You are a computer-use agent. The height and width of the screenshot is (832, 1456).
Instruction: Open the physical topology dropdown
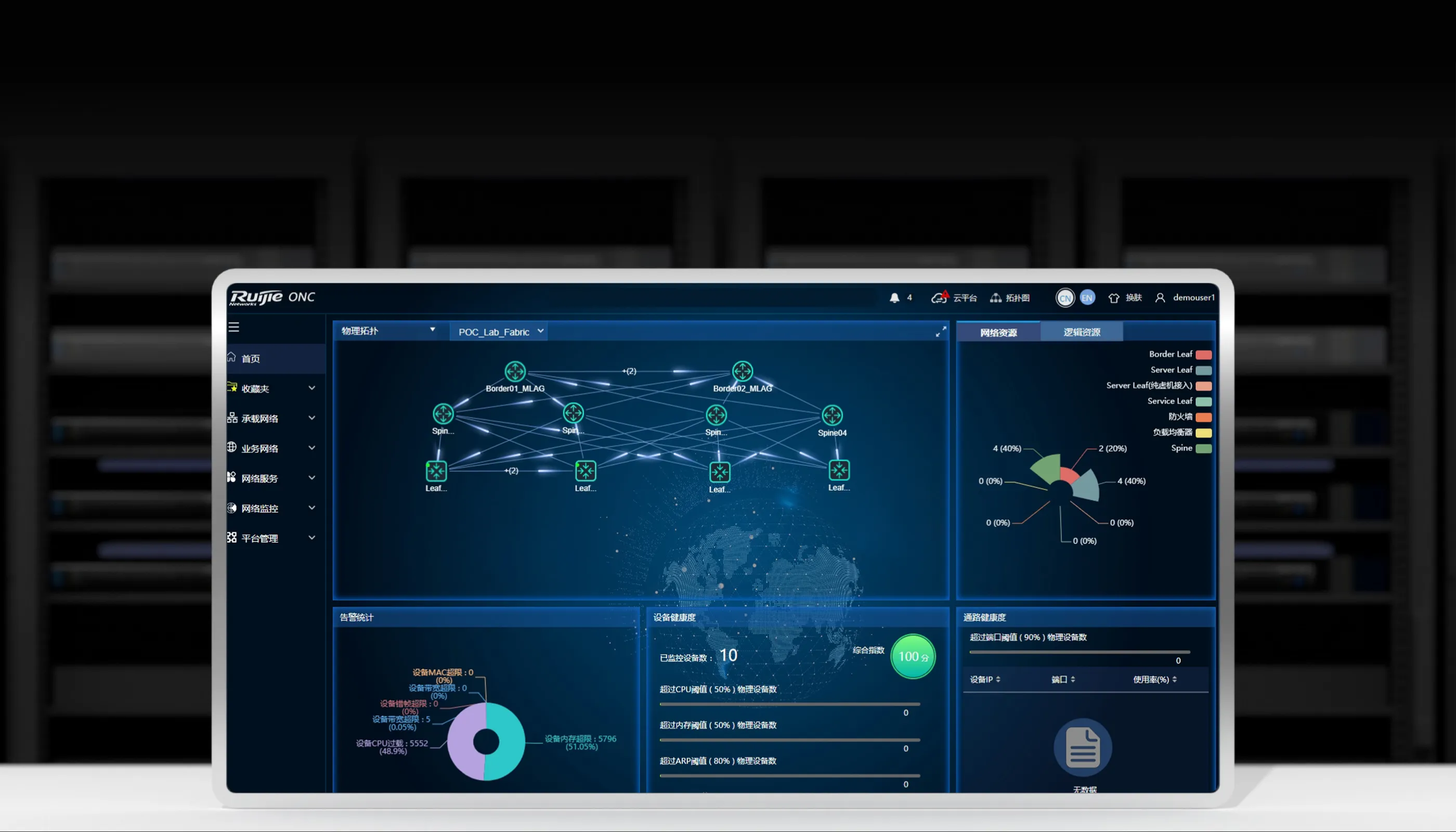click(x=388, y=331)
